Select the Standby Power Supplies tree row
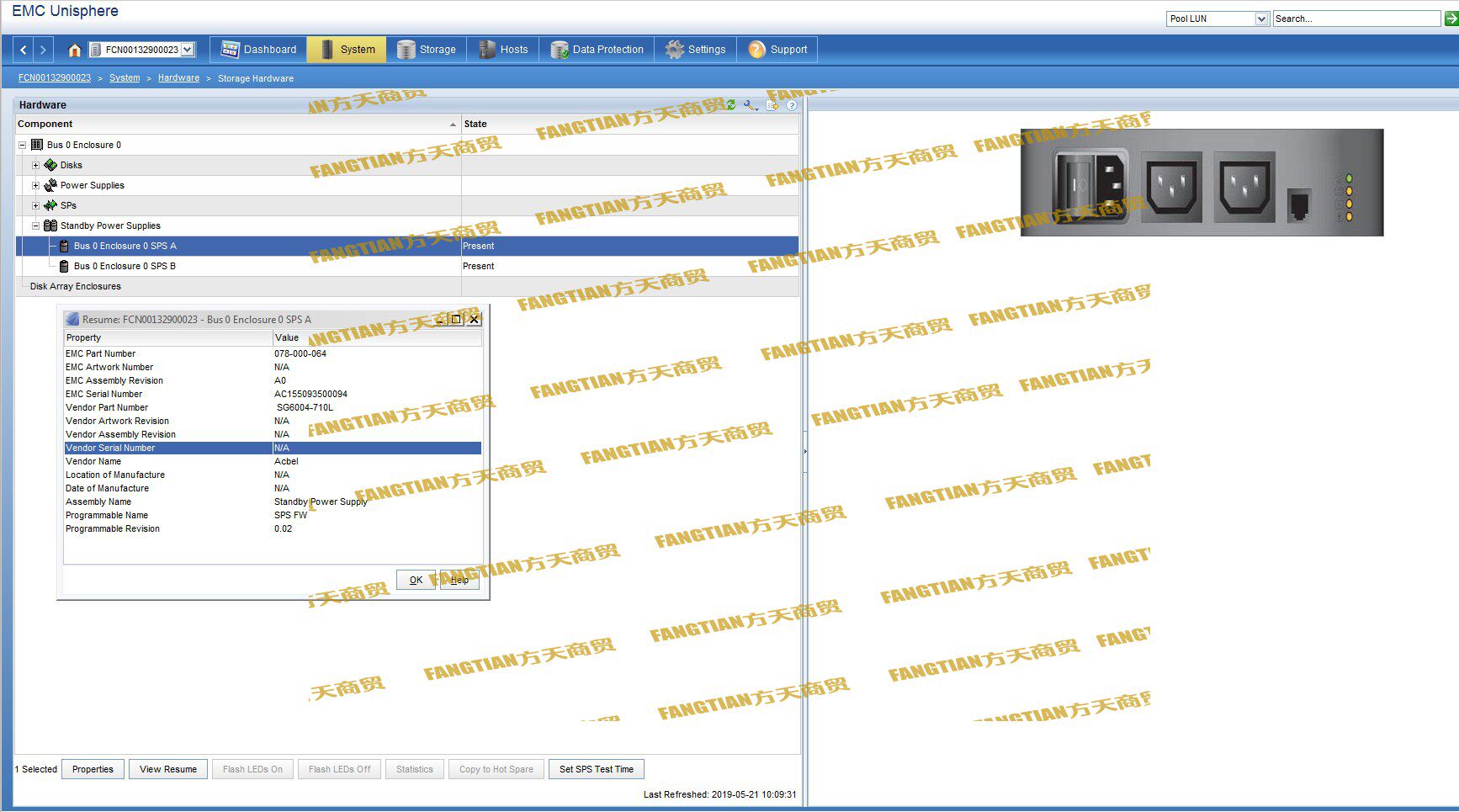This screenshot has width=1459, height=812. point(407,226)
